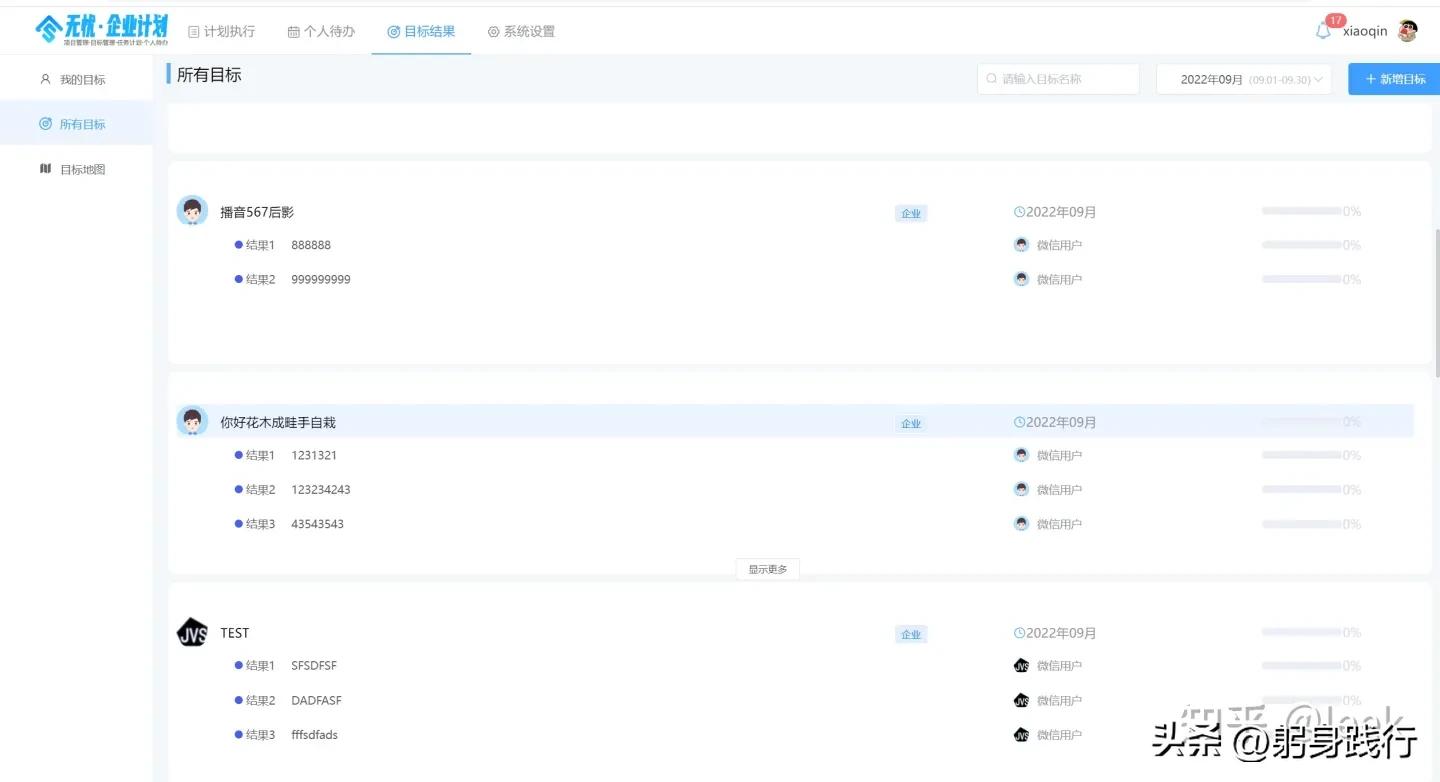
Task: Click the 企业 tag on the TEST goal
Action: 910,634
